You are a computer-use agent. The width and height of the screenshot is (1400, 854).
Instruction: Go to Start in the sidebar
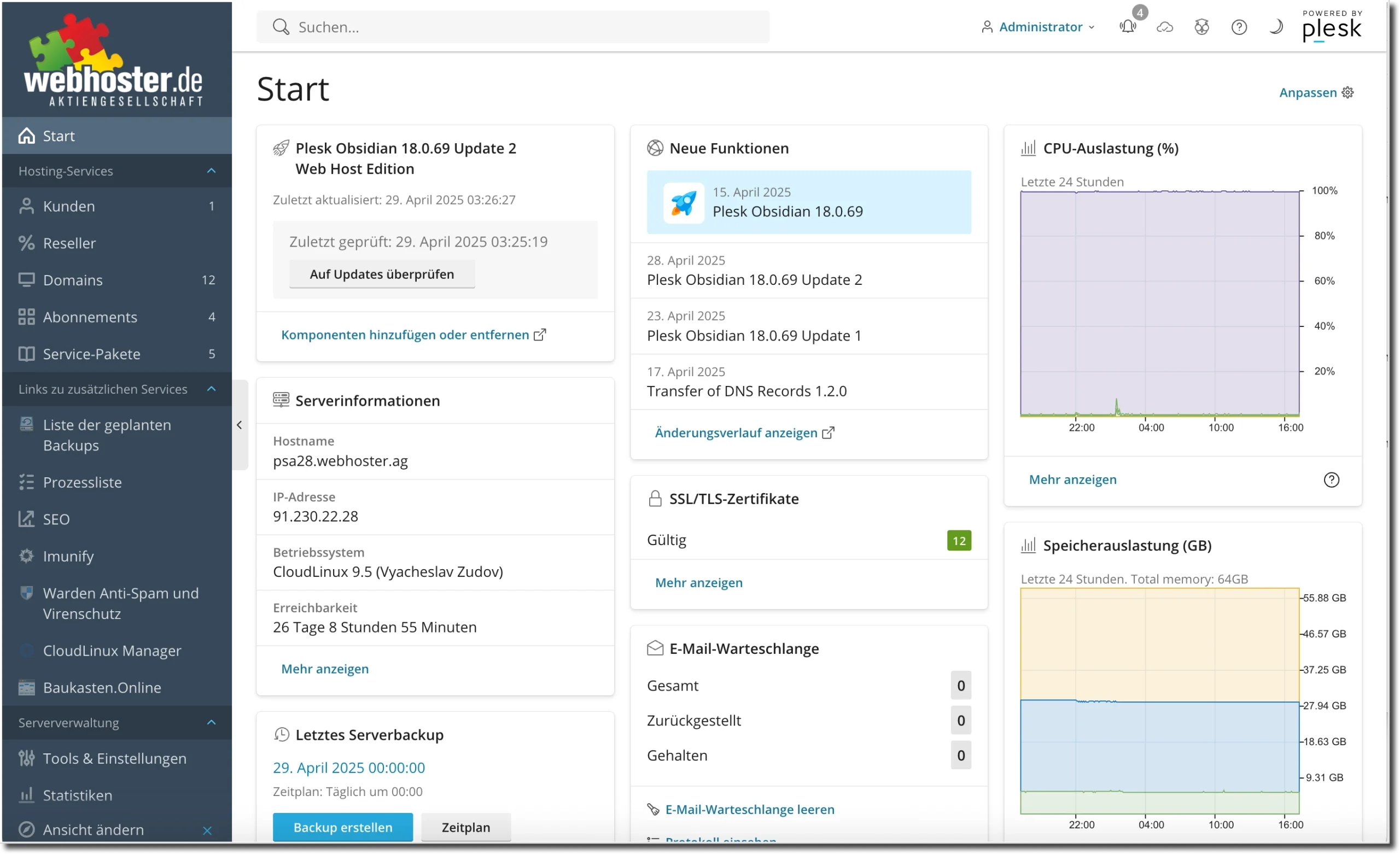(x=116, y=135)
